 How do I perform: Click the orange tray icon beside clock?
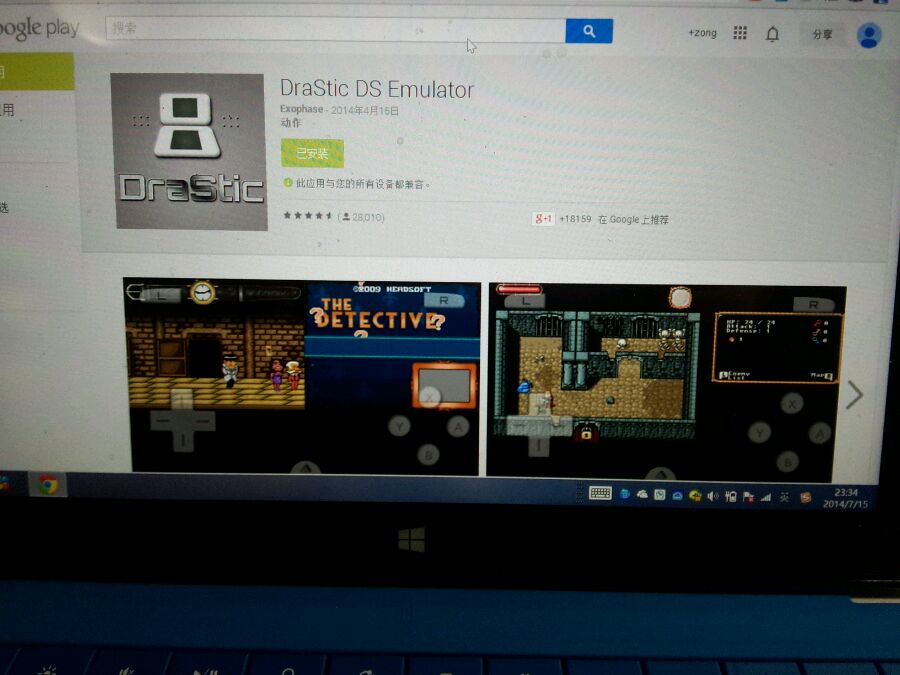(805, 498)
